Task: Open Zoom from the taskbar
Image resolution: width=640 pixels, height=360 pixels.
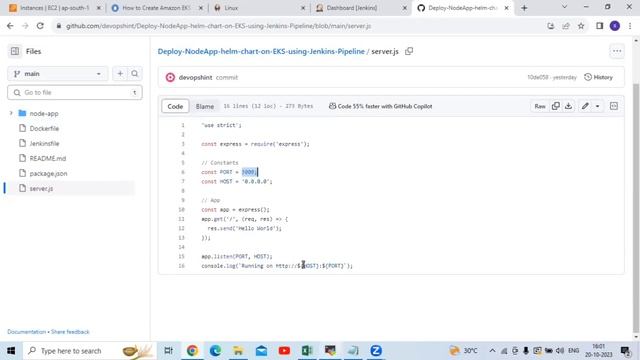Action: tap(376, 351)
